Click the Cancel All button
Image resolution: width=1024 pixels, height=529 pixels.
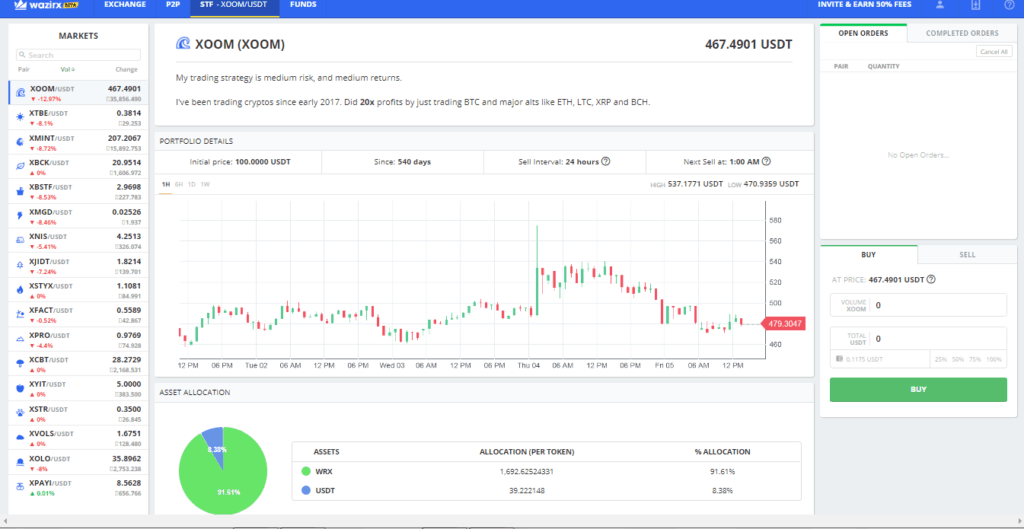994,52
